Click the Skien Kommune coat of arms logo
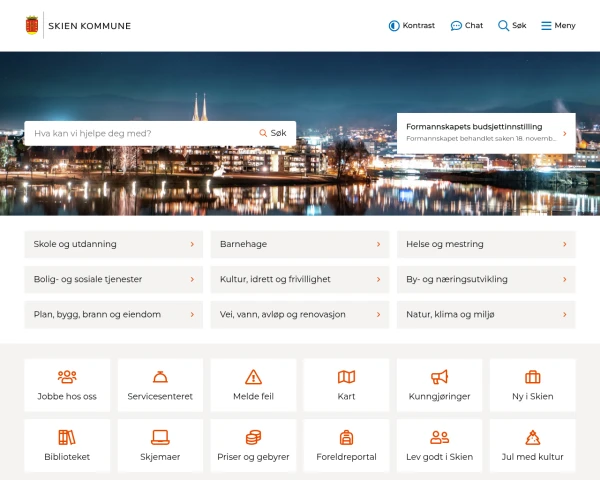Screen dimensions: 600x480 (32, 25)
